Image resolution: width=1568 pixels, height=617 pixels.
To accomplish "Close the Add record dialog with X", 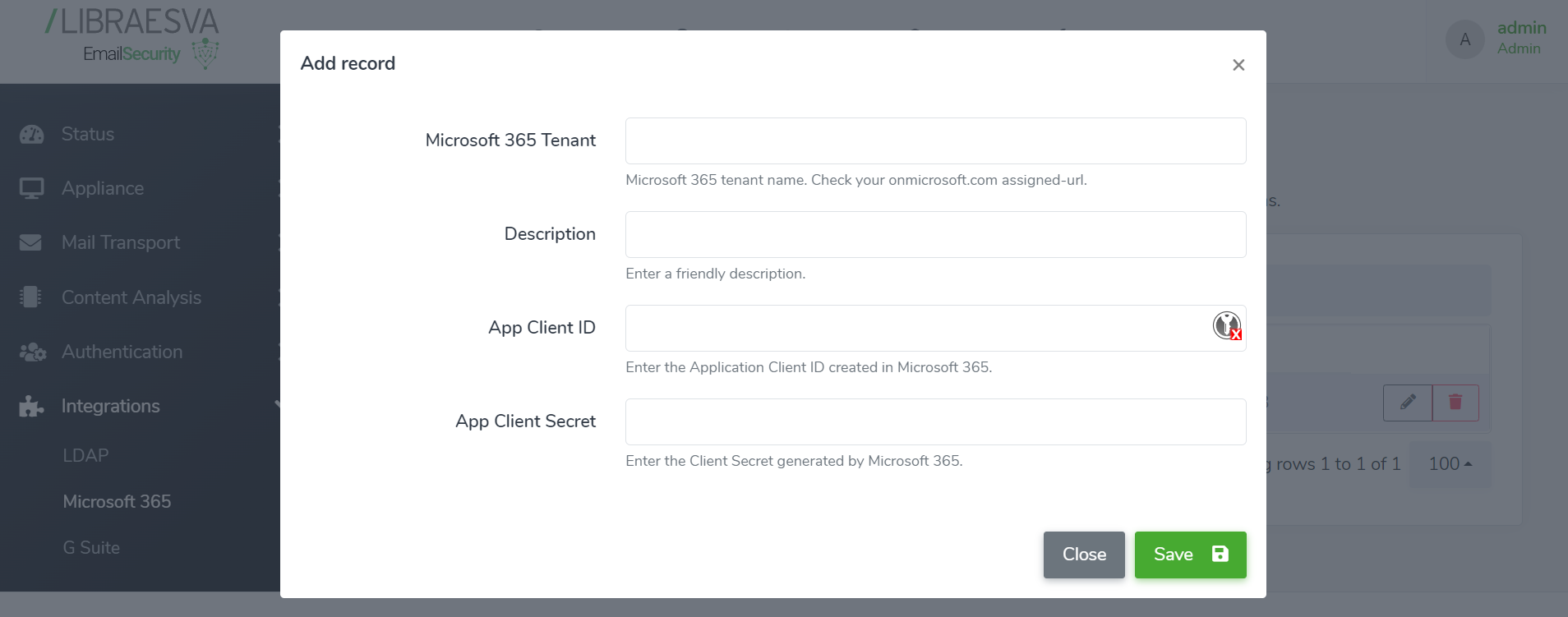I will click(1238, 65).
